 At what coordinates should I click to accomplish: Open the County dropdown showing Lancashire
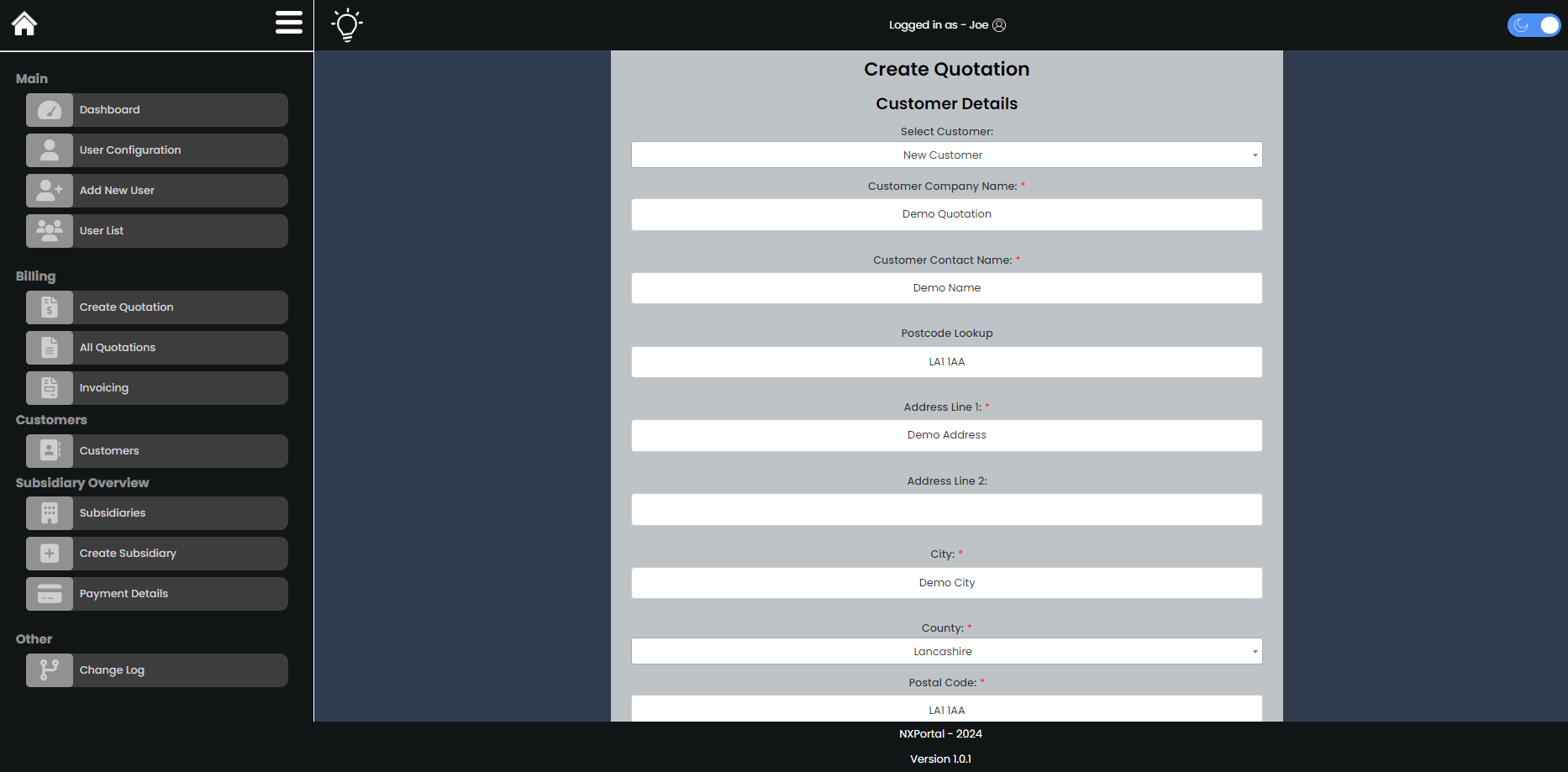coord(946,651)
